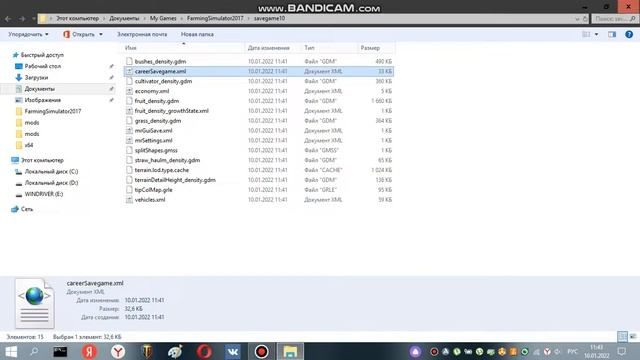Open Yandex Browser taskbar icon

118,351
